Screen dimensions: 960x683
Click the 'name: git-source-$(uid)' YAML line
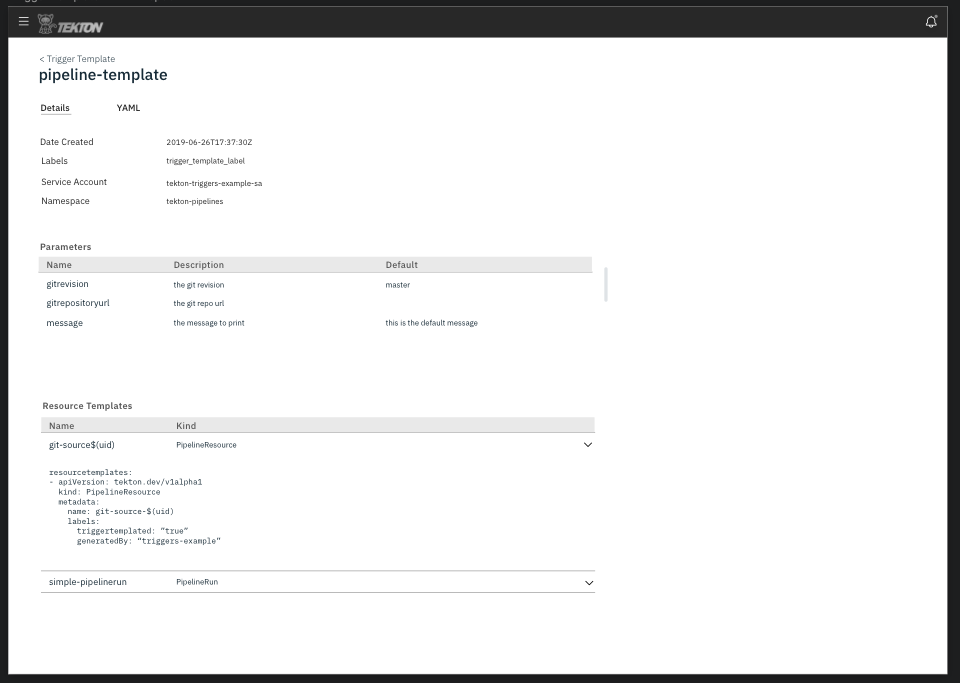click(x=121, y=512)
